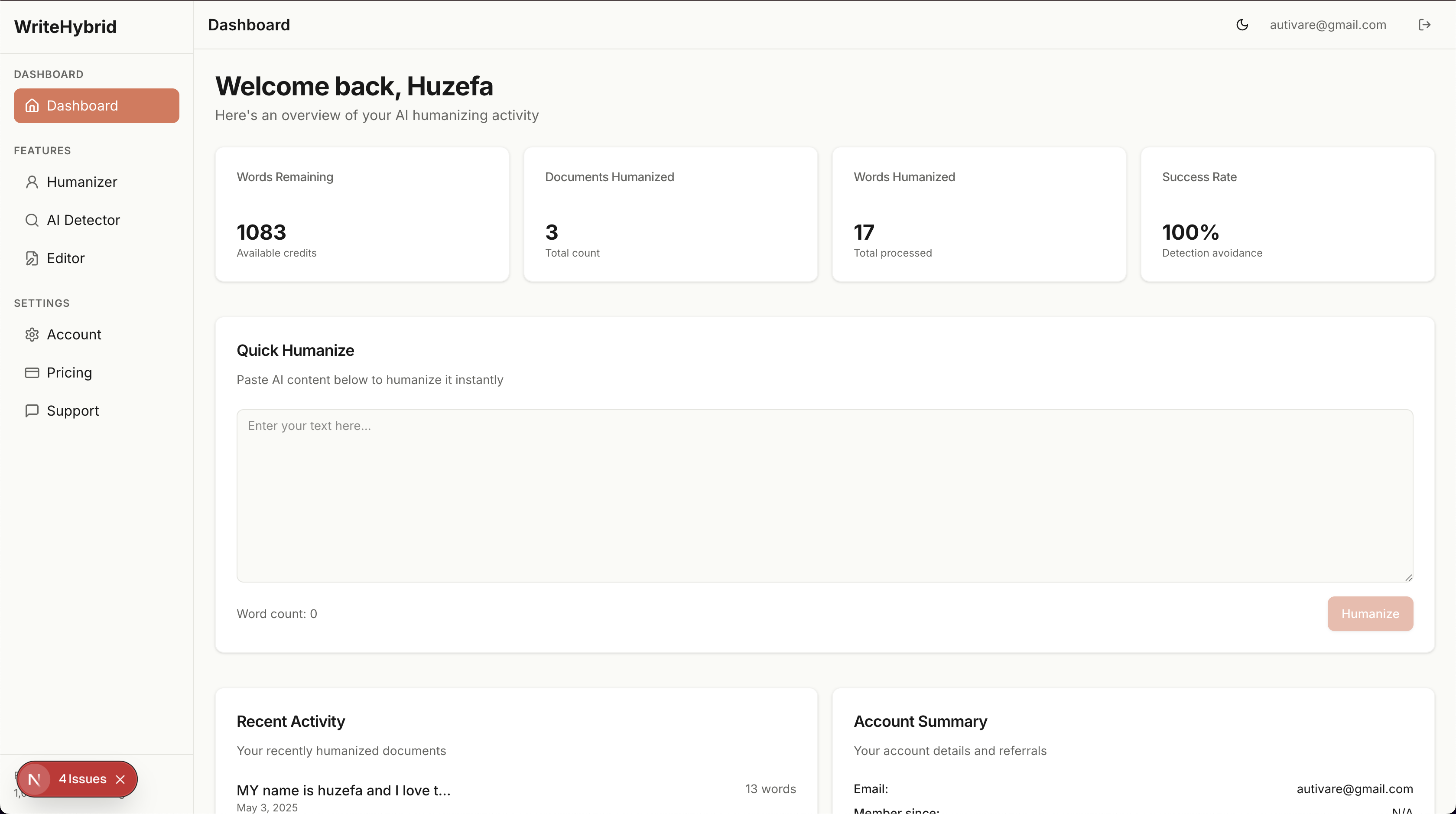This screenshot has height=814, width=1456.
Task: Click the Support chat bubble icon
Action: point(32,410)
